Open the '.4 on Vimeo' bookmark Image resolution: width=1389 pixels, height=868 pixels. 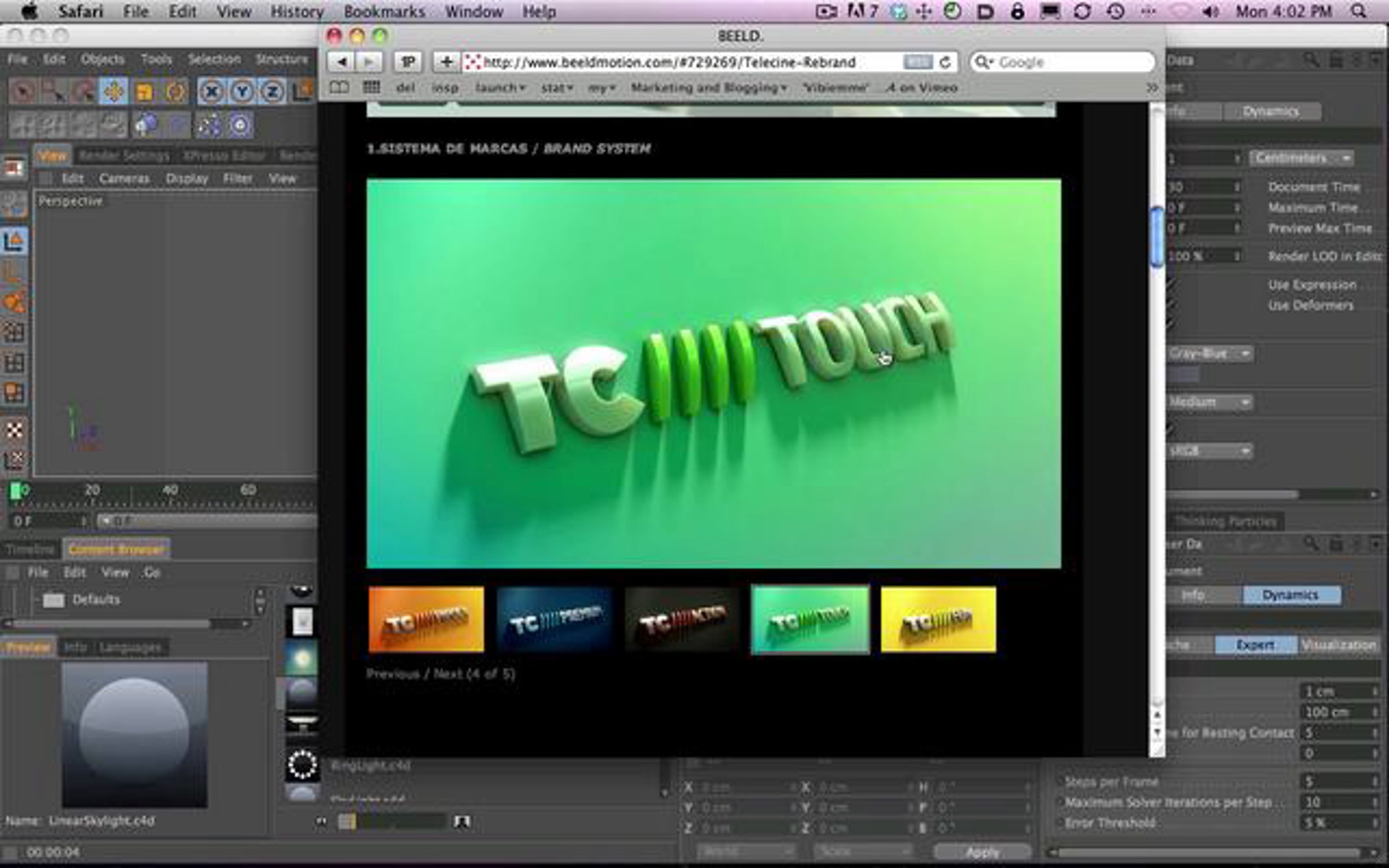click(921, 88)
